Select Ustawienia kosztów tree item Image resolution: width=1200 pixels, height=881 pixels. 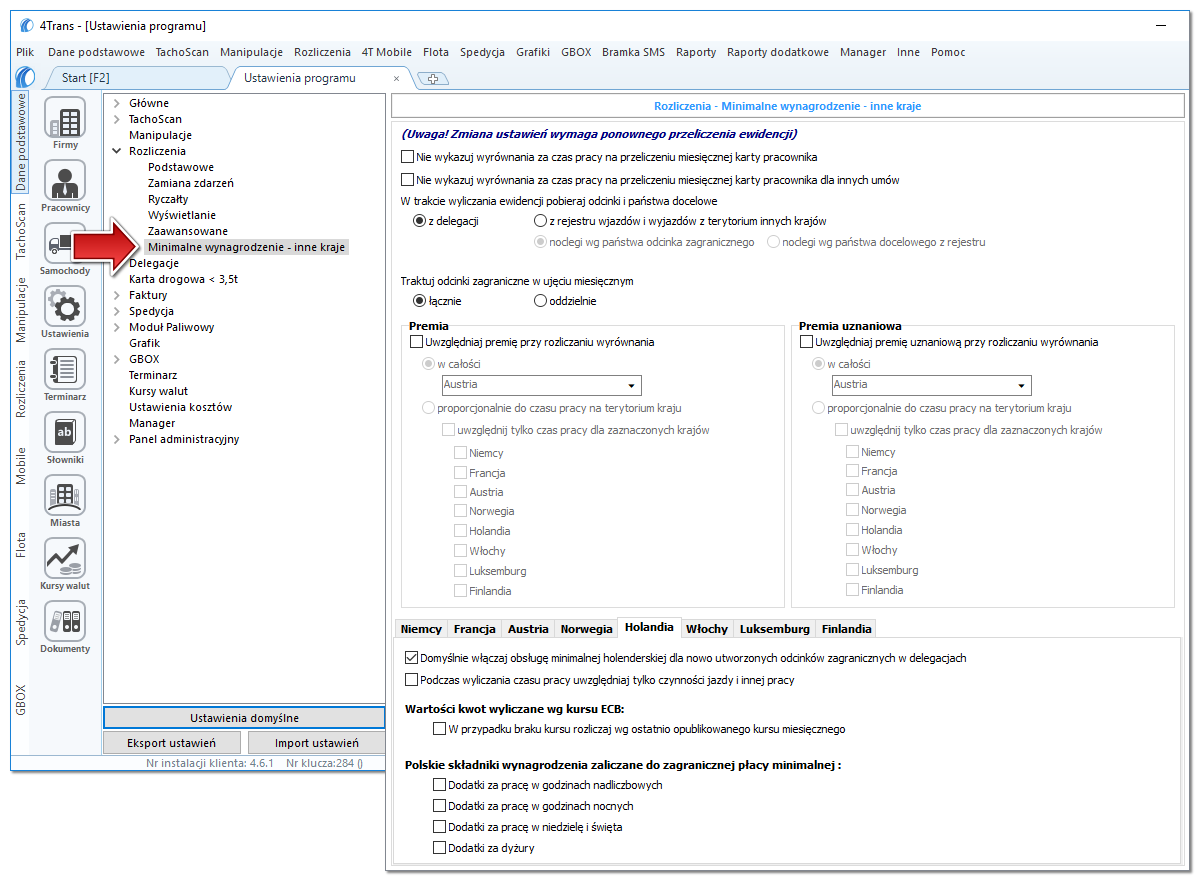pos(180,407)
